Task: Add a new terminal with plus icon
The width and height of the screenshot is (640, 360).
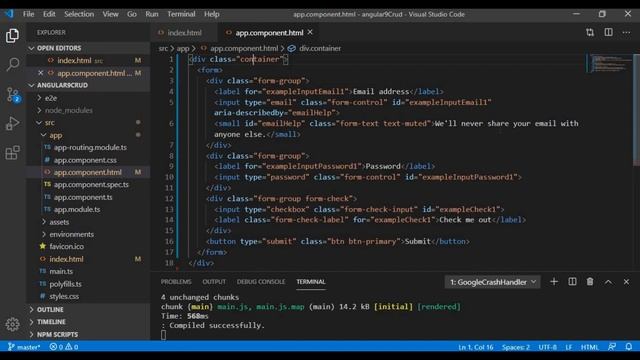Action: (554, 282)
